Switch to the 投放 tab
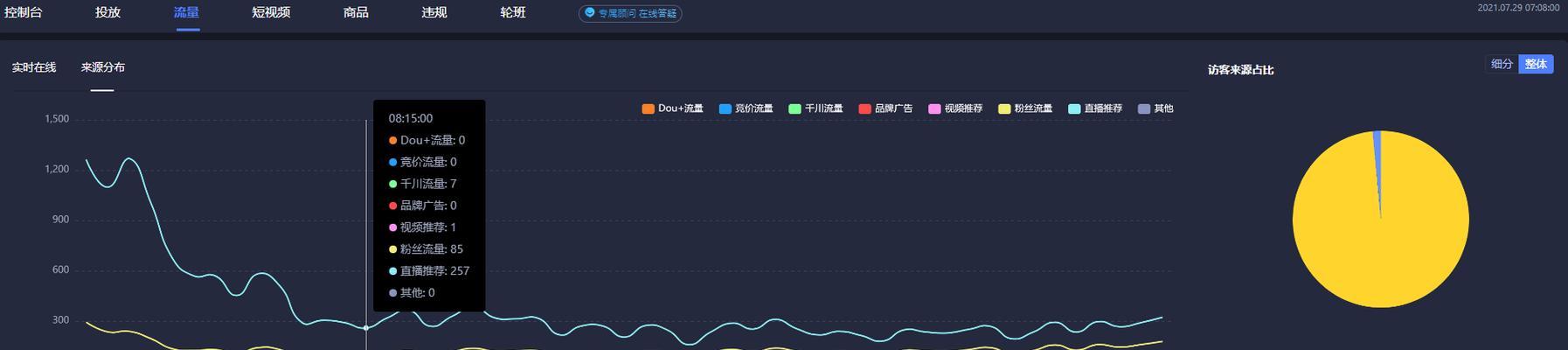The image size is (1568, 350). click(x=108, y=13)
